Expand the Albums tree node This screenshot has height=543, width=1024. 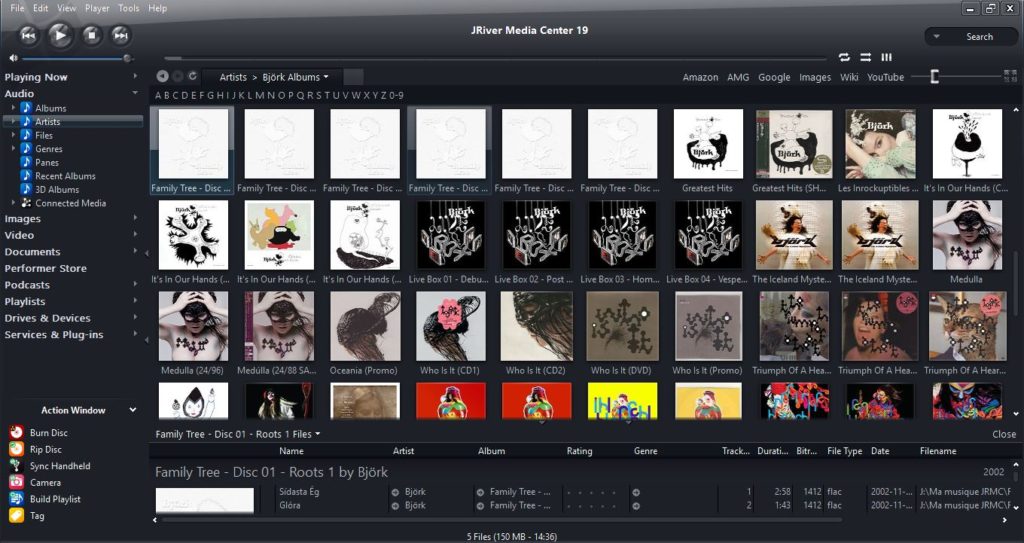coord(12,108)
